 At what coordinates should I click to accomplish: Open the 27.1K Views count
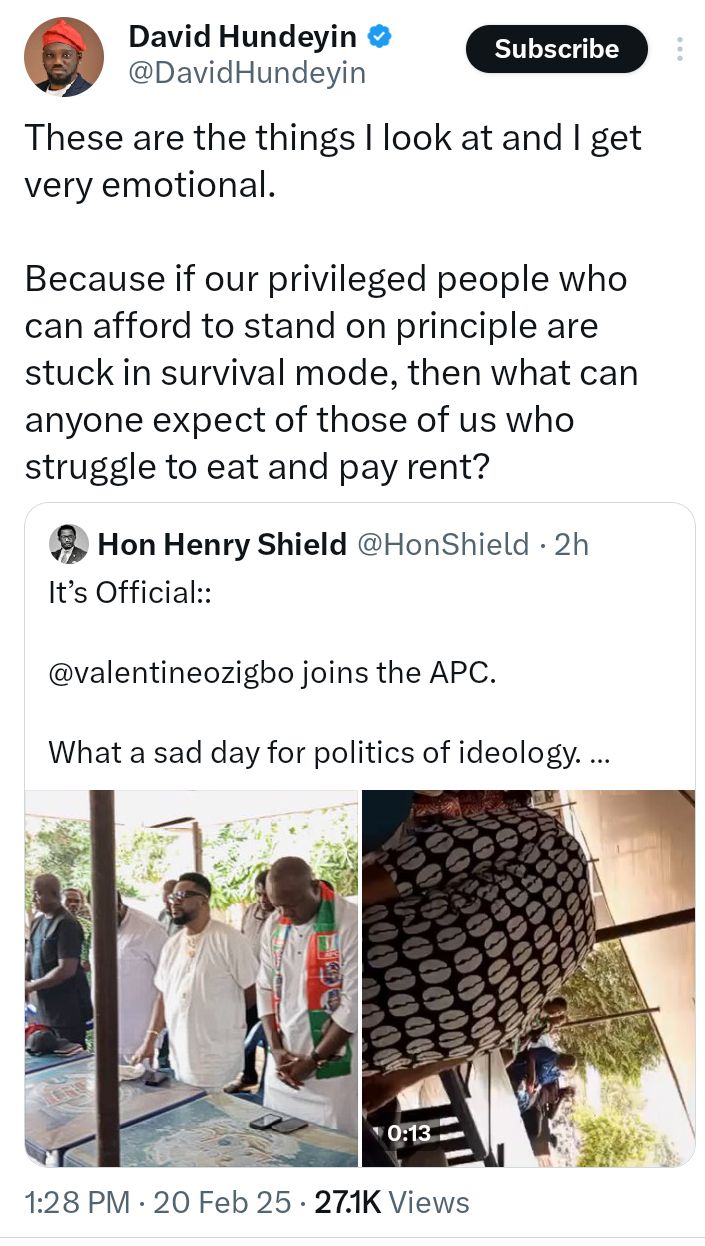[392, 1201]
